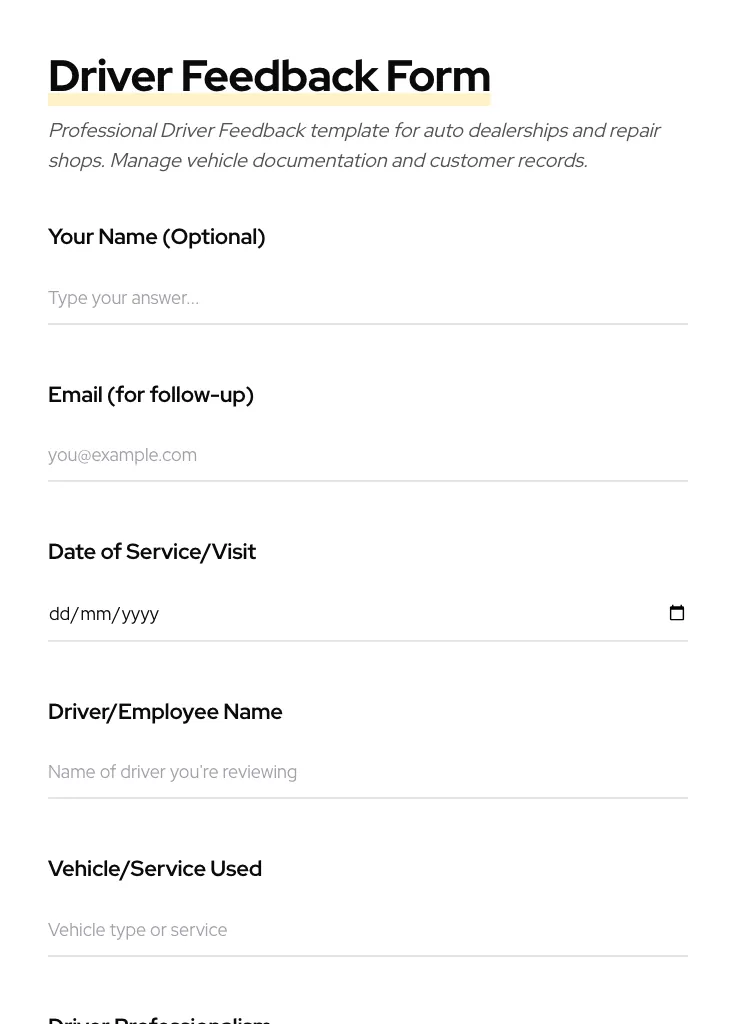Image resolution: width=736 pixels, height=1024 pixels.
Task: Select the yyyy year segment of date
Action: click(140, 614)
